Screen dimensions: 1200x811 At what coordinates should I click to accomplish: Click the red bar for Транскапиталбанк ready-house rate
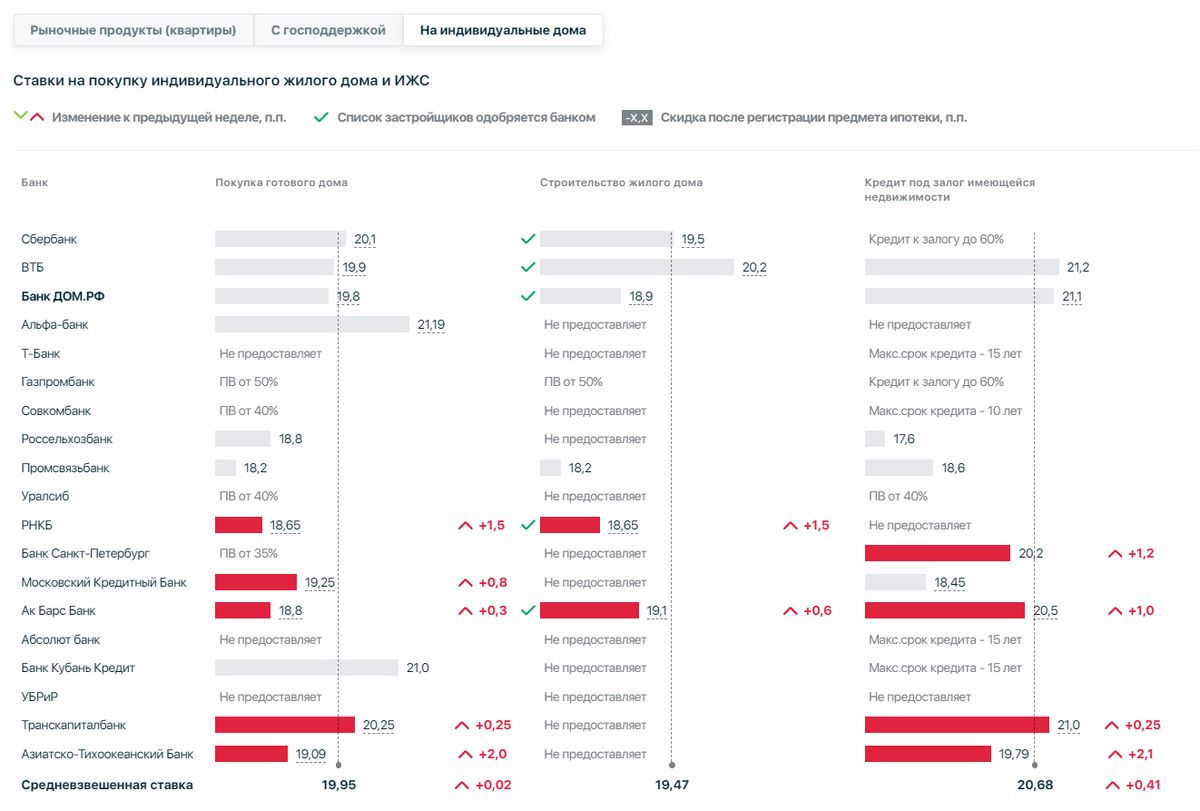coord(285,725)
